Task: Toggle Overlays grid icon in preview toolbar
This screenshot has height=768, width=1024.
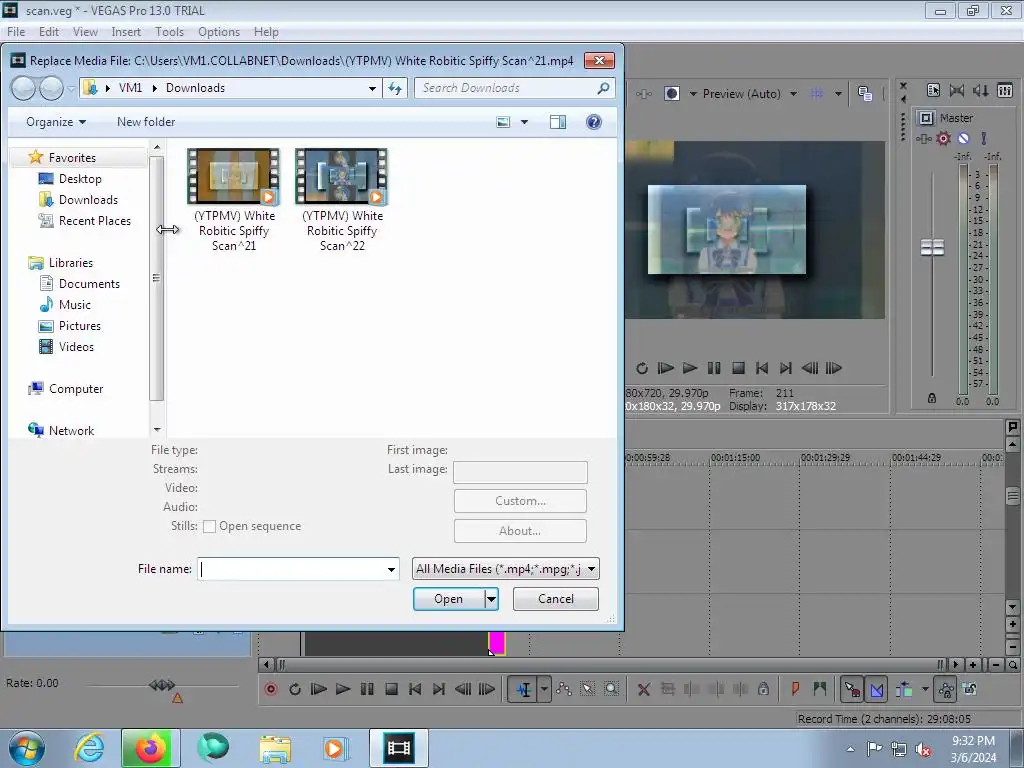Action: point(816,94)
